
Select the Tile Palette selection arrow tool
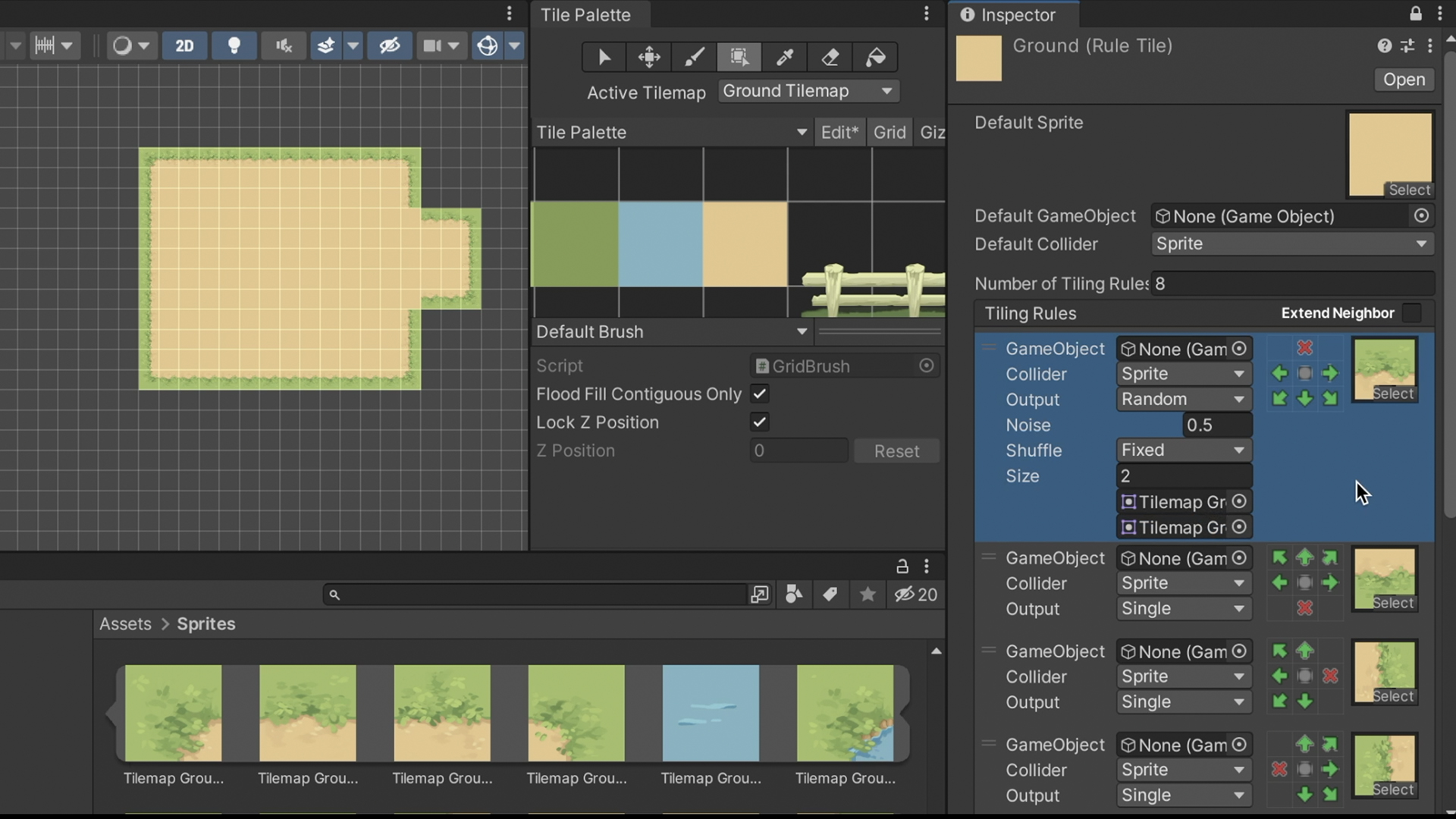604,57
